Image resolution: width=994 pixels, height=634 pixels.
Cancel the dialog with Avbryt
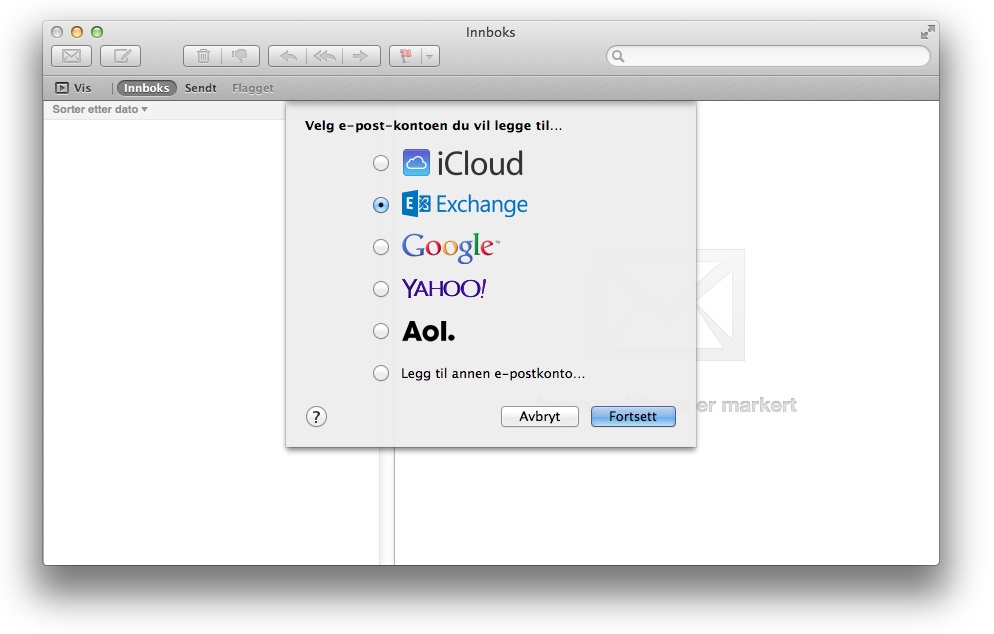tap(539, 417)
